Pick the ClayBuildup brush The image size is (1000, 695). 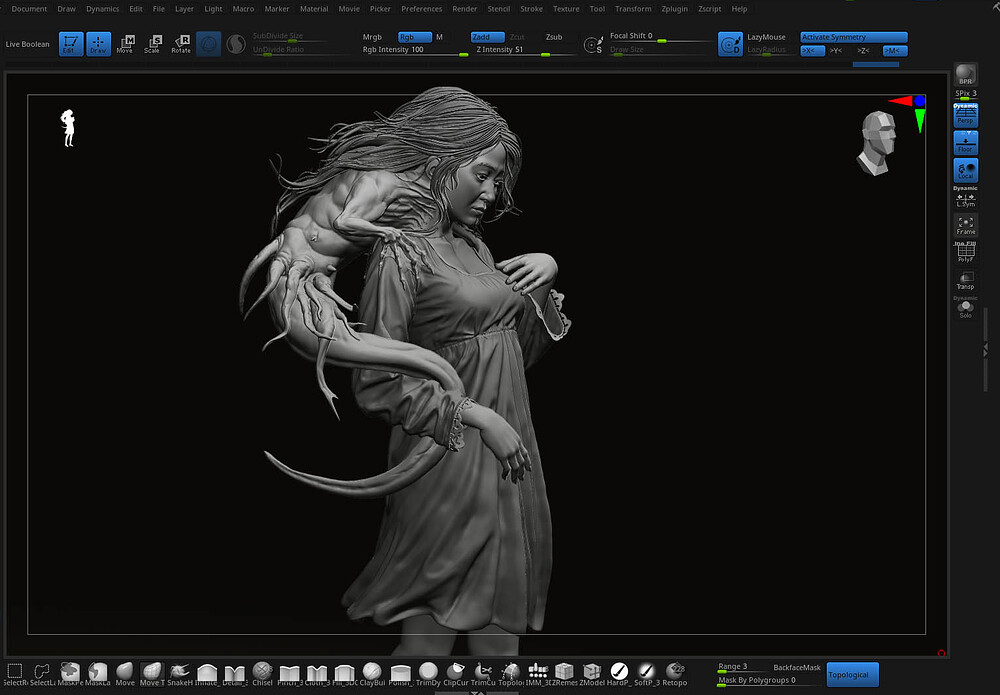pyautogui.click(x=371, y=672)
